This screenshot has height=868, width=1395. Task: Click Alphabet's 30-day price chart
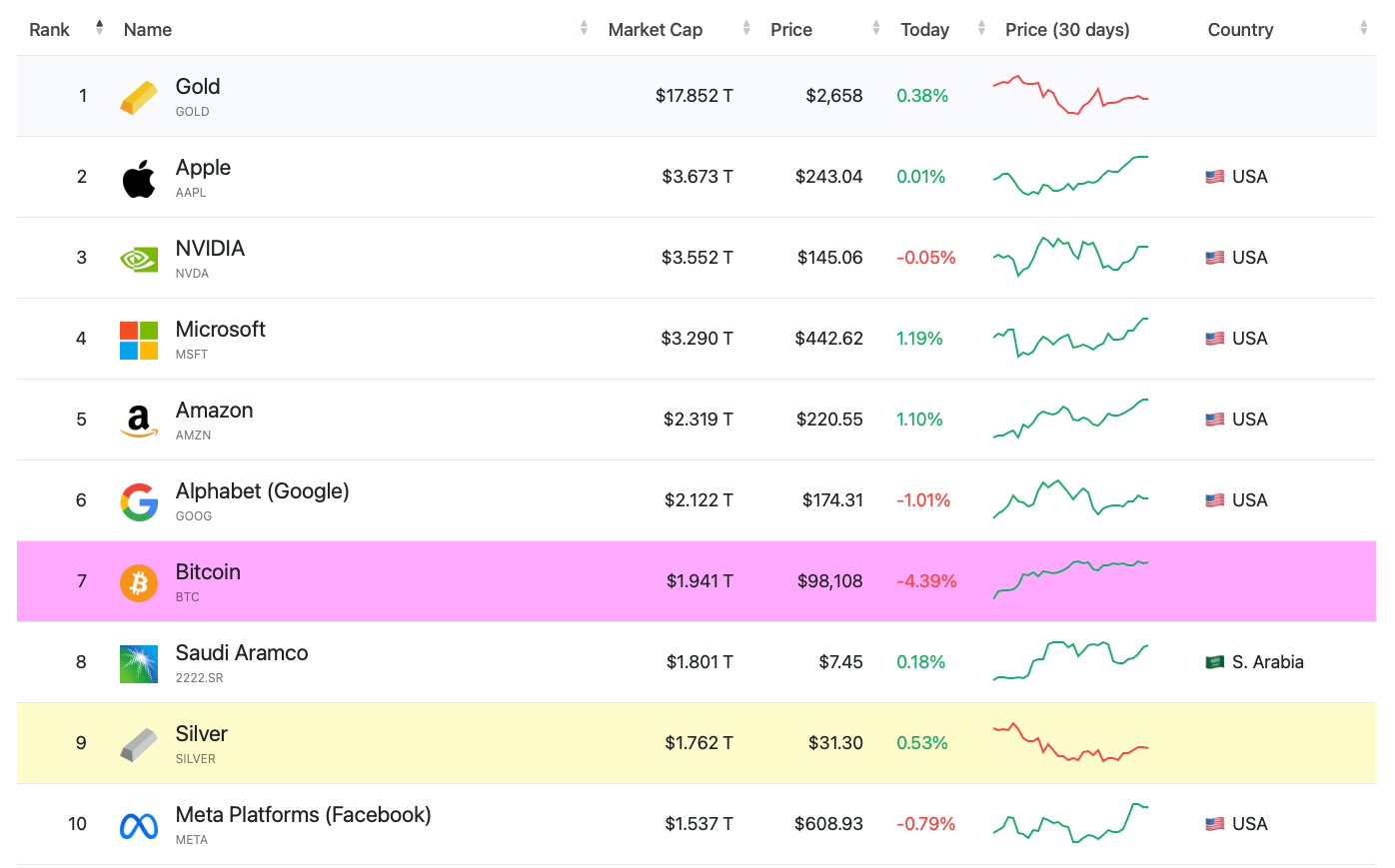1070,499
